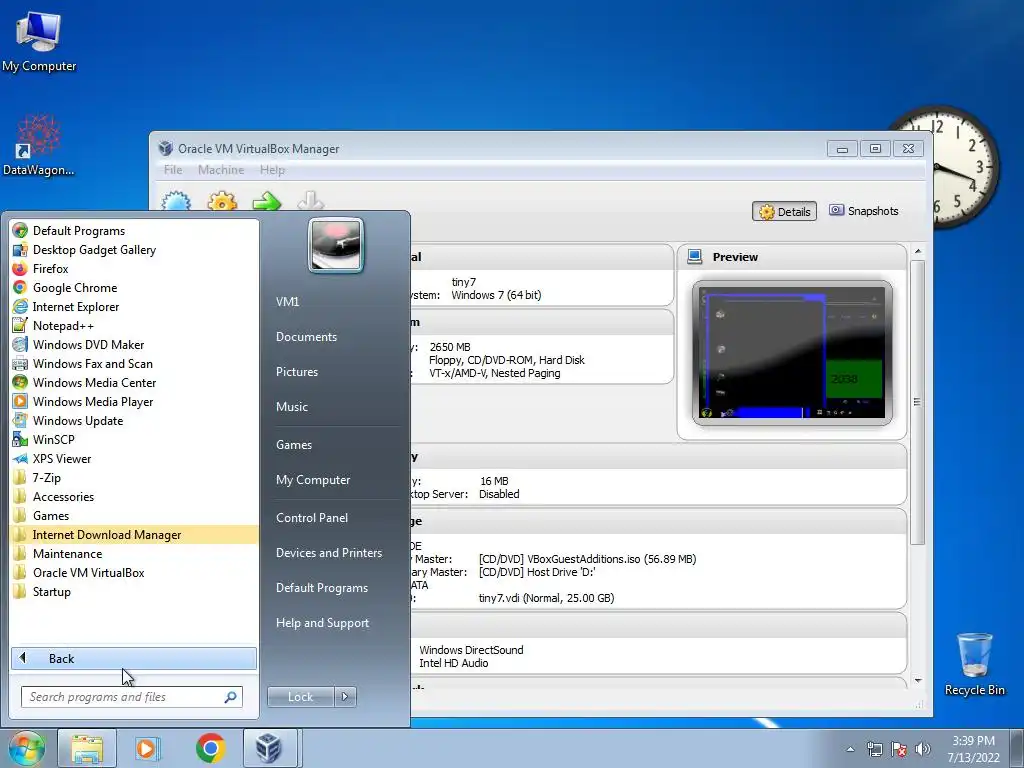
Task: Launch Windows Media Center
Action: point(135,382)
